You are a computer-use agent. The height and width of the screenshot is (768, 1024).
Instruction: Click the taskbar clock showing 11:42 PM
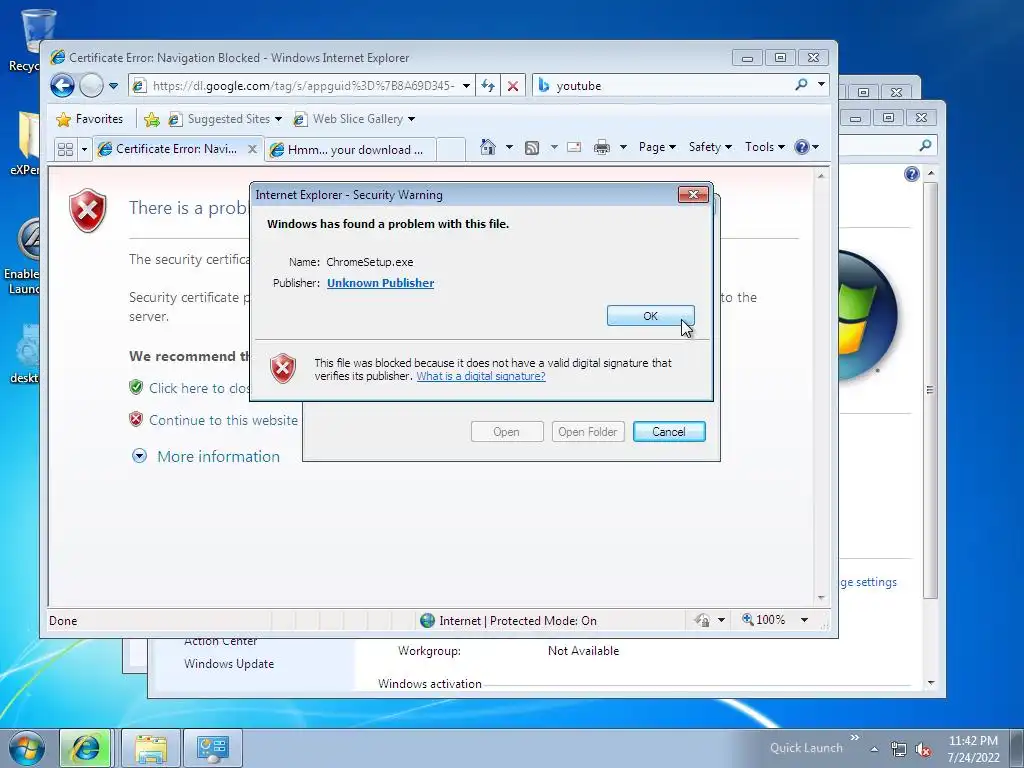click(974, 749)
